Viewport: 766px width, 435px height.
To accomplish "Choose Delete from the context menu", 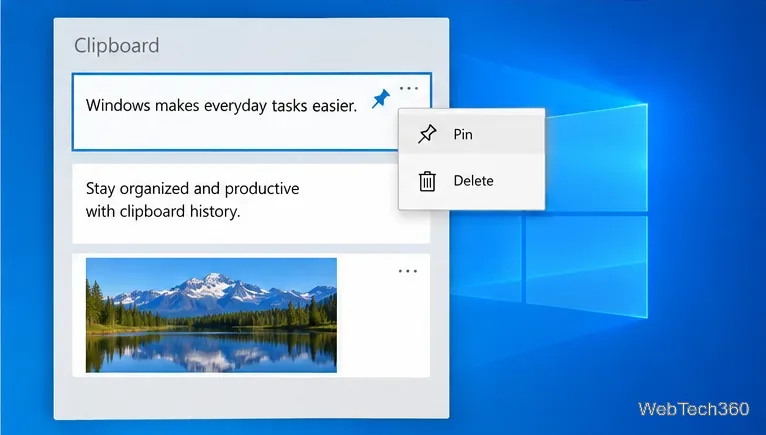I will tap(471, 181).
